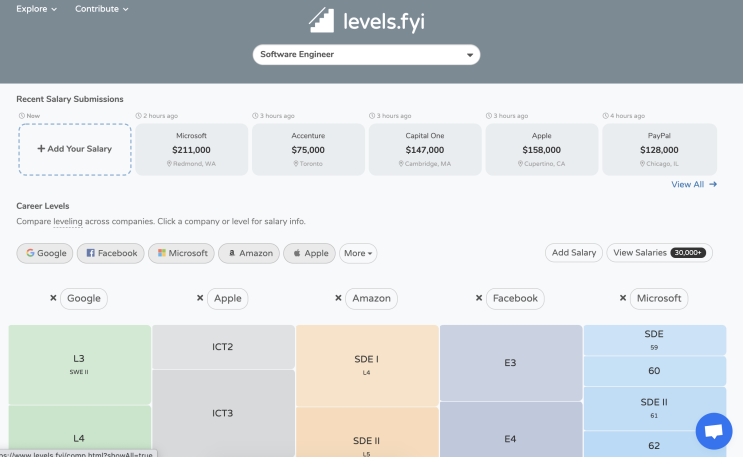The width and height of the screenshot is (743, 457).
Task: Select the Microsoft company chip
Action: [181, 253]
